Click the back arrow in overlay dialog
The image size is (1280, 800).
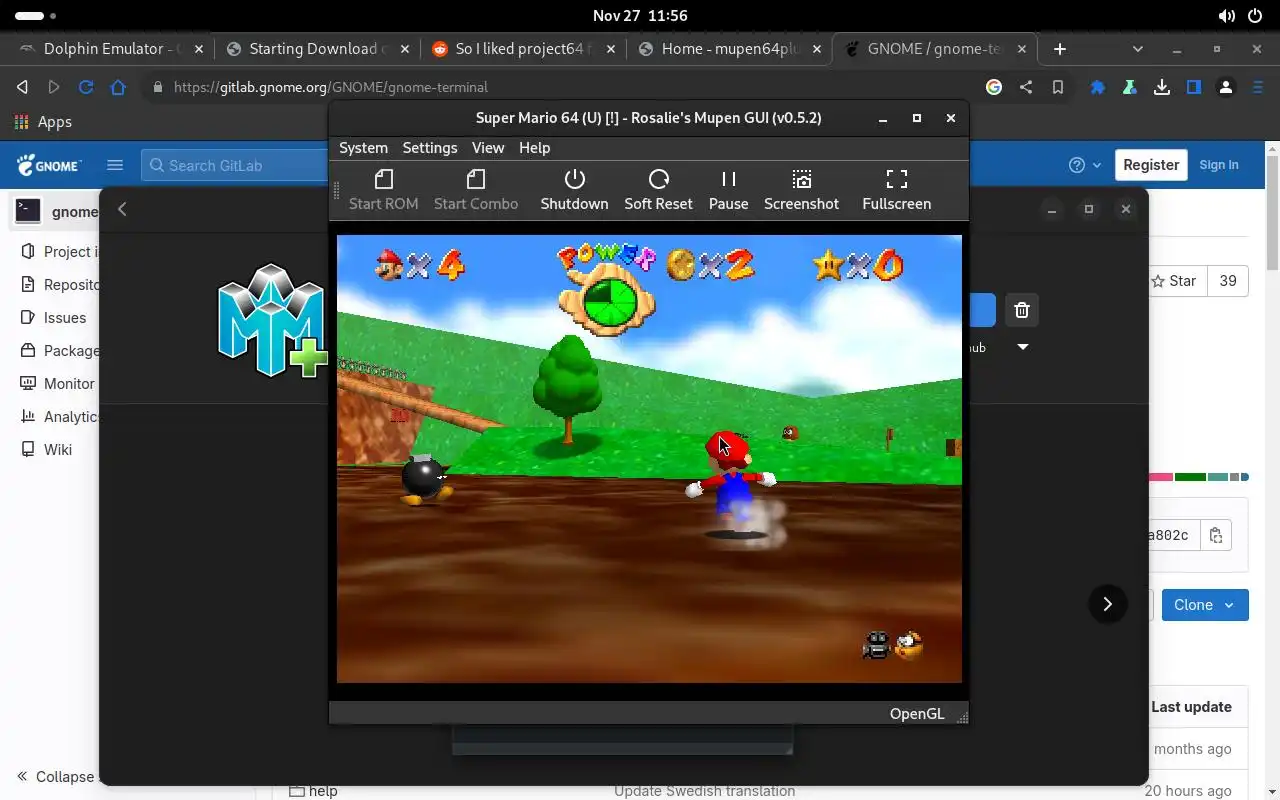pos(122,209)
